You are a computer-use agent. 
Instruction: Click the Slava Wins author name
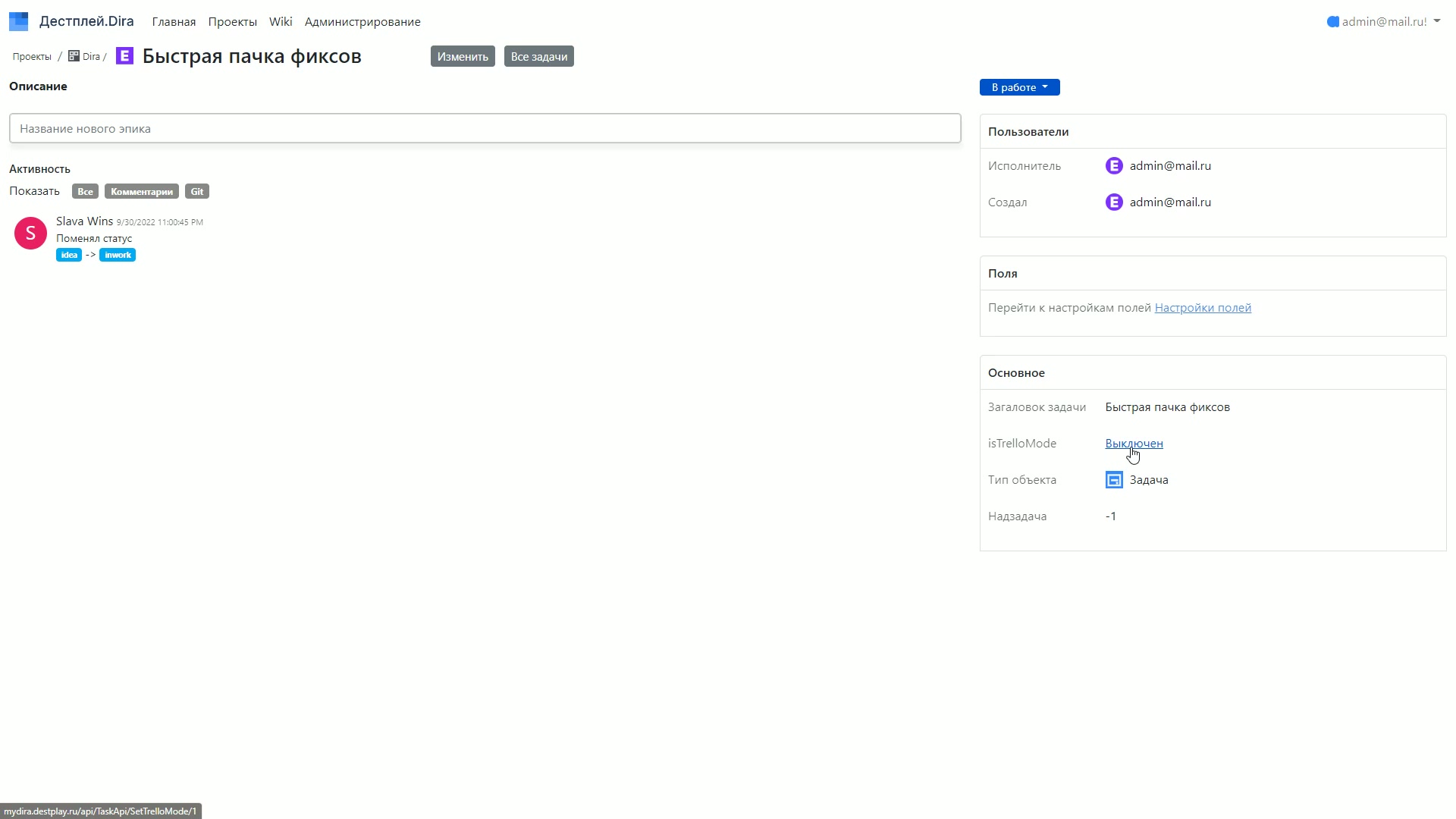(84, 221)
